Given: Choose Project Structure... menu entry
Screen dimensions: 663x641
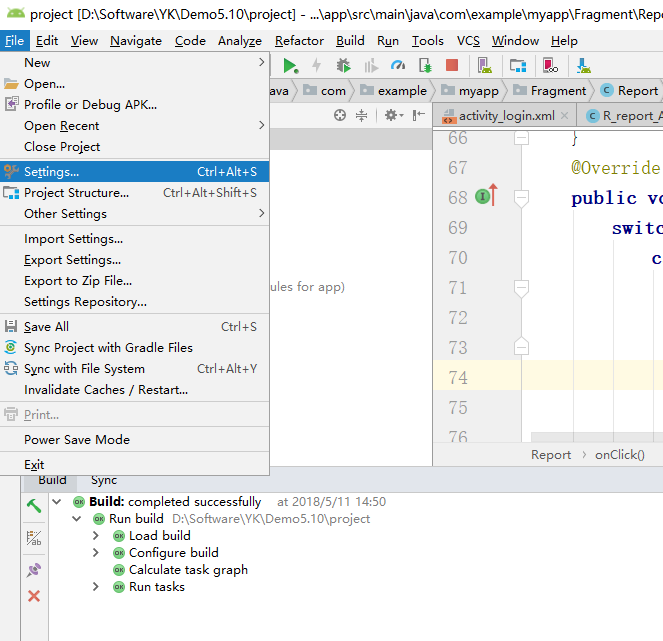Looking at the screenshot, I should pyautogui.click(x=134, y=193).
